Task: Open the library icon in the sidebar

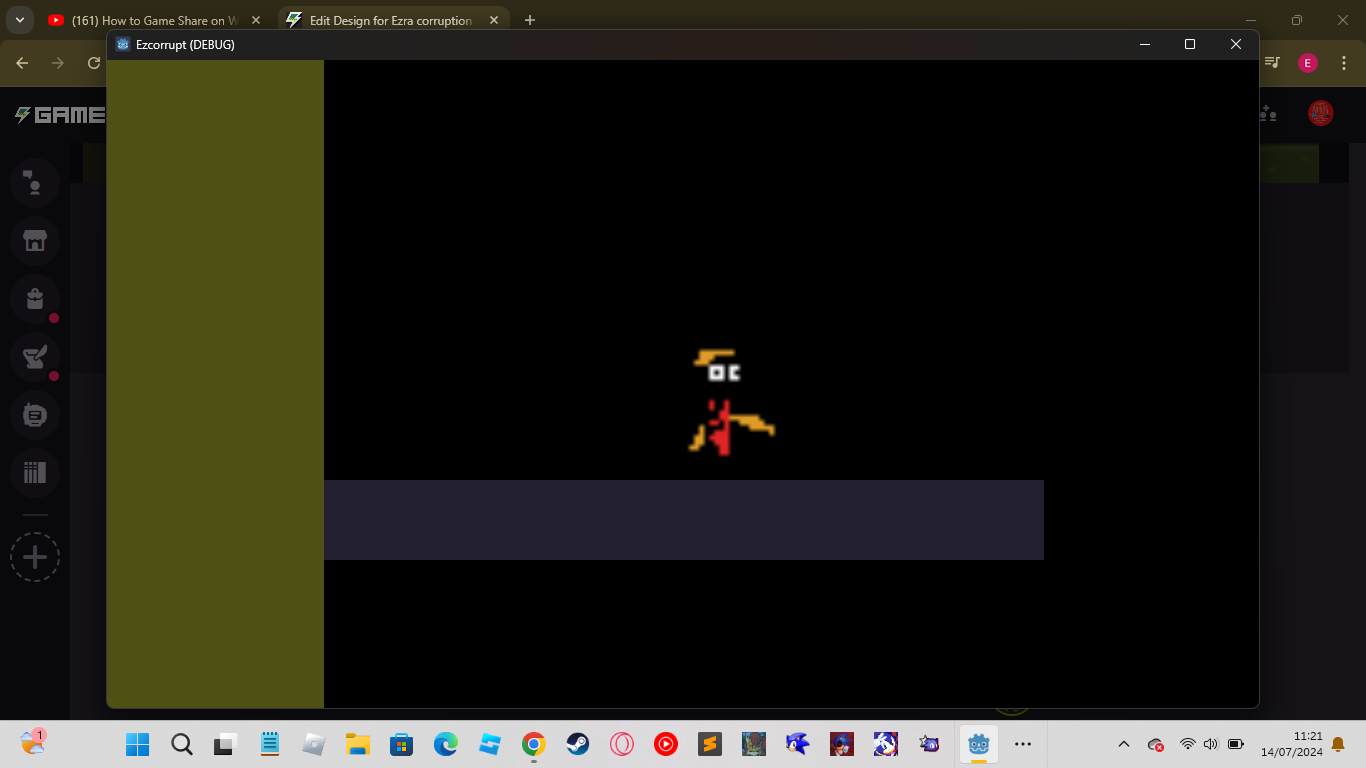Action: [35, 473]
